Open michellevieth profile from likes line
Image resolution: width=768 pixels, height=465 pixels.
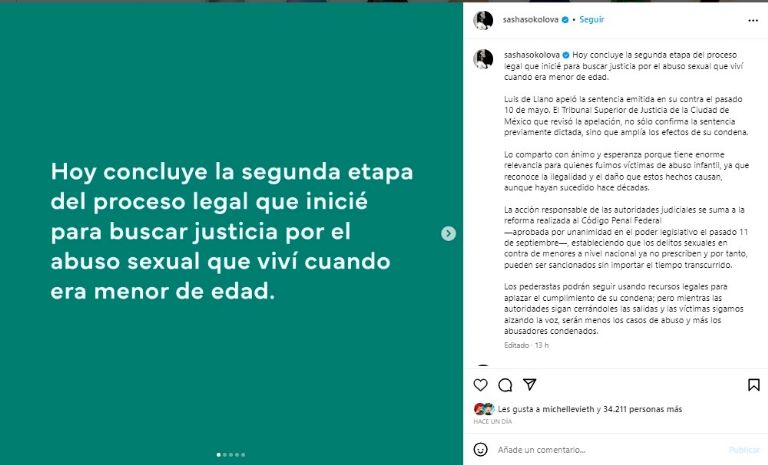(x=568, y=409)
